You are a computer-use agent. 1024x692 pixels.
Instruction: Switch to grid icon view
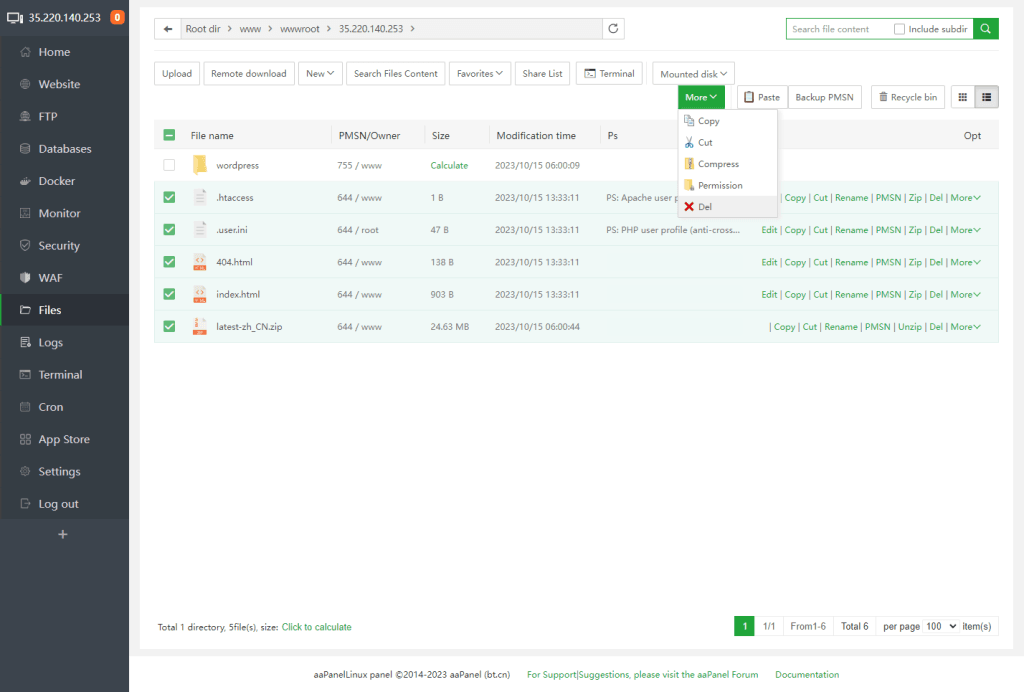click(x=963, y=97)
